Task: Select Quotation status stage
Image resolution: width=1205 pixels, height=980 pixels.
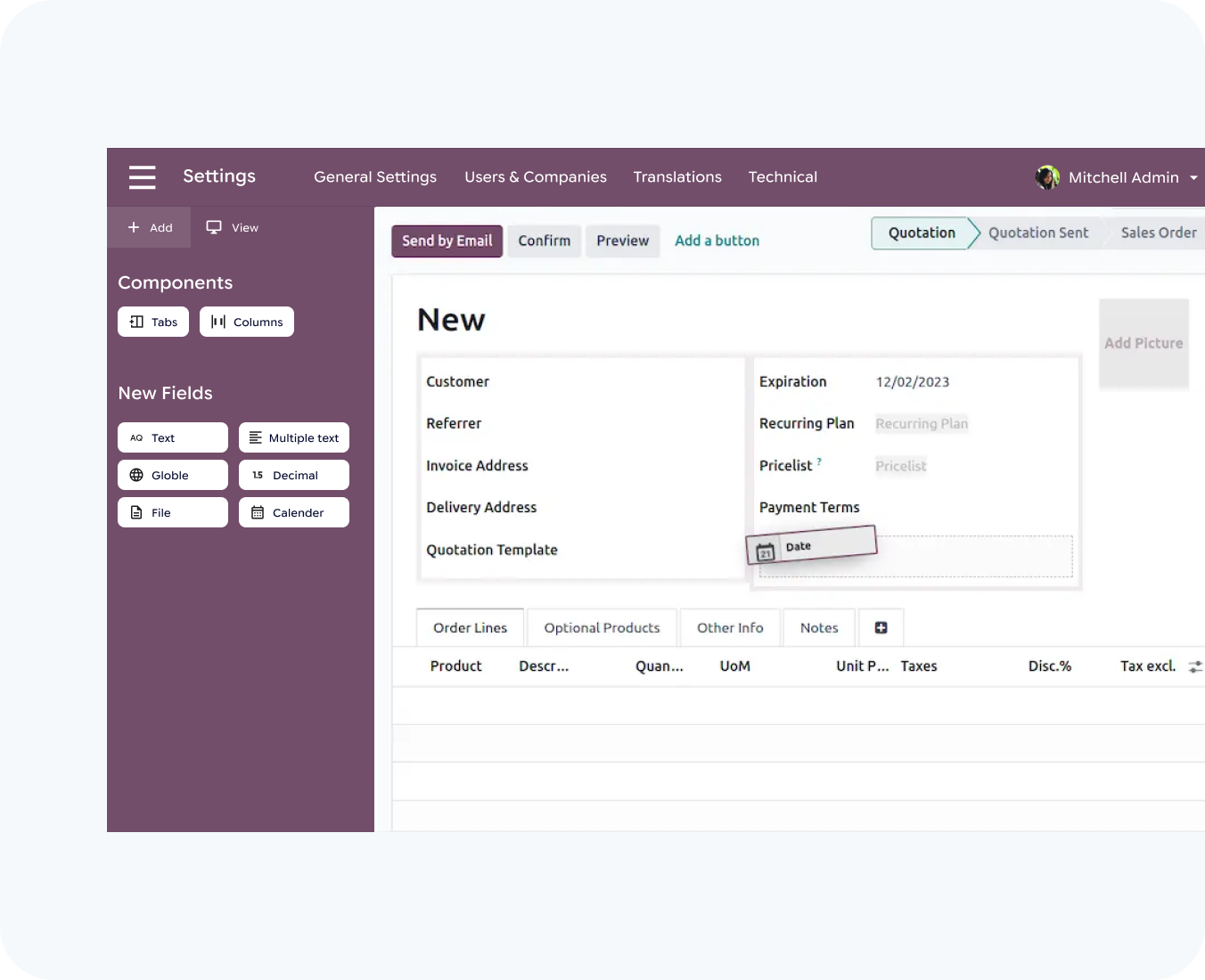Action: pyautogui.click(x=922, y=233)
